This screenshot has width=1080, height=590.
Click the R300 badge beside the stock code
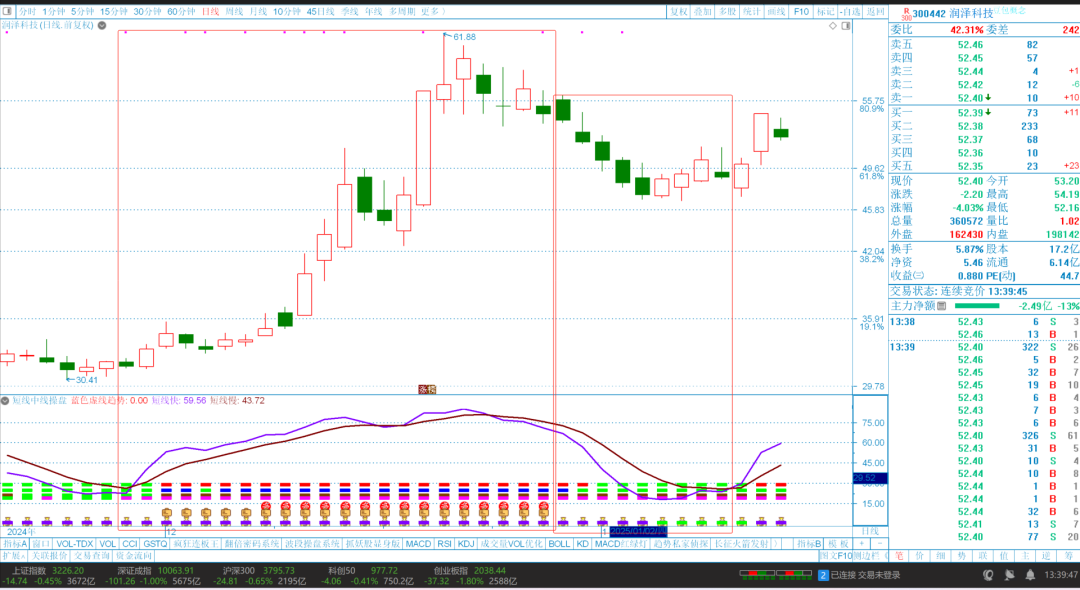click(906, 14)
